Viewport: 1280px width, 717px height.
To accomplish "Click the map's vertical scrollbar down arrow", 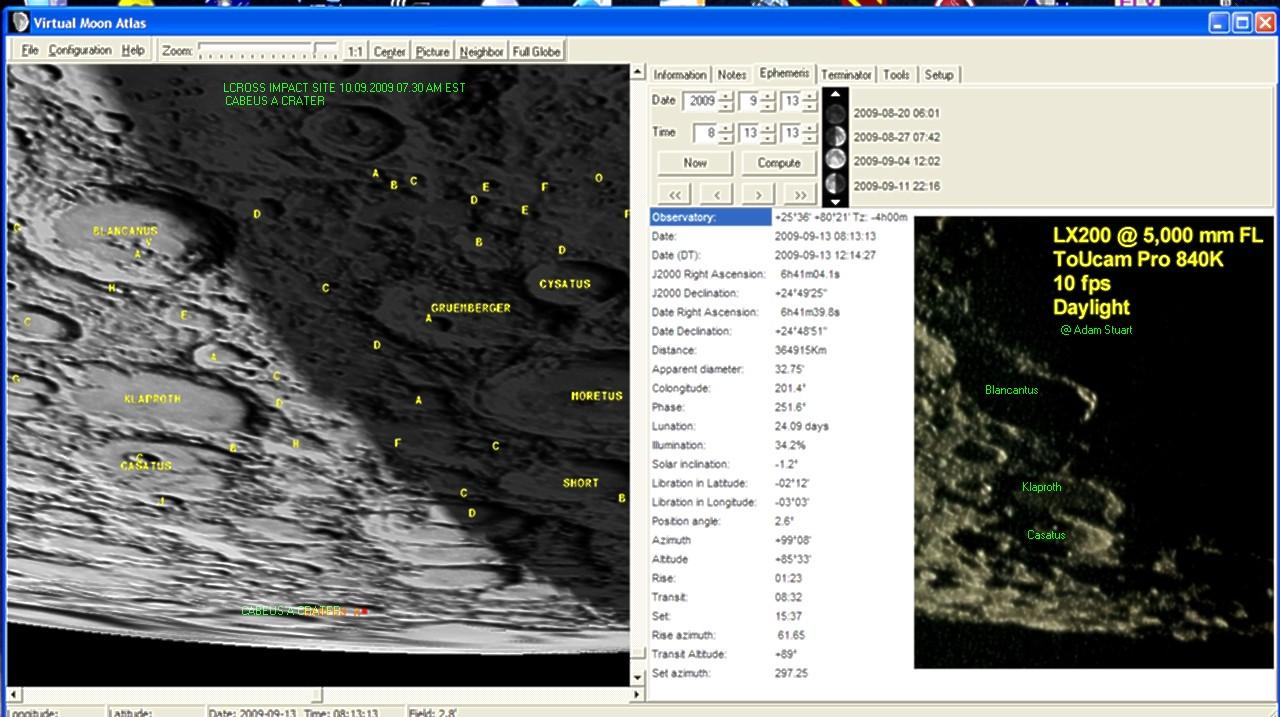I will pos(638,677).
